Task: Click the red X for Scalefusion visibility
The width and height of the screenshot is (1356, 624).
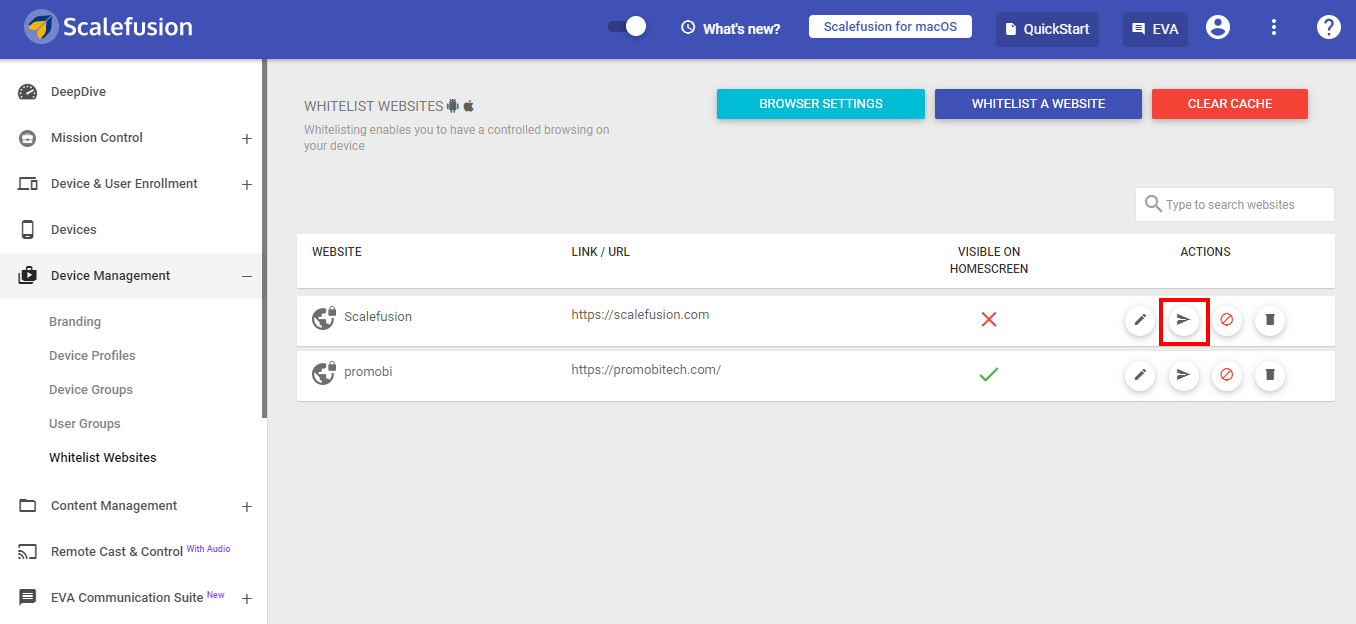Action: coord(989,320)
